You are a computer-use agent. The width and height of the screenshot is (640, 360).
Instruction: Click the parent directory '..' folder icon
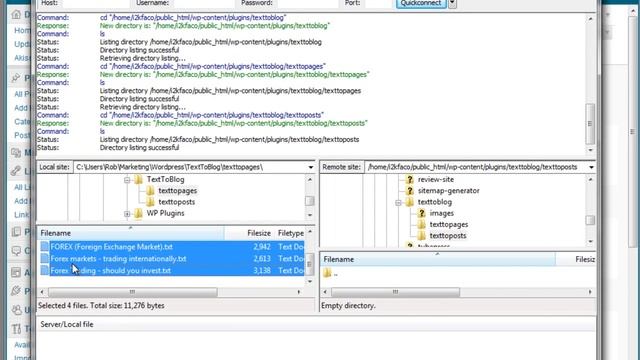(x=327, y=273)
